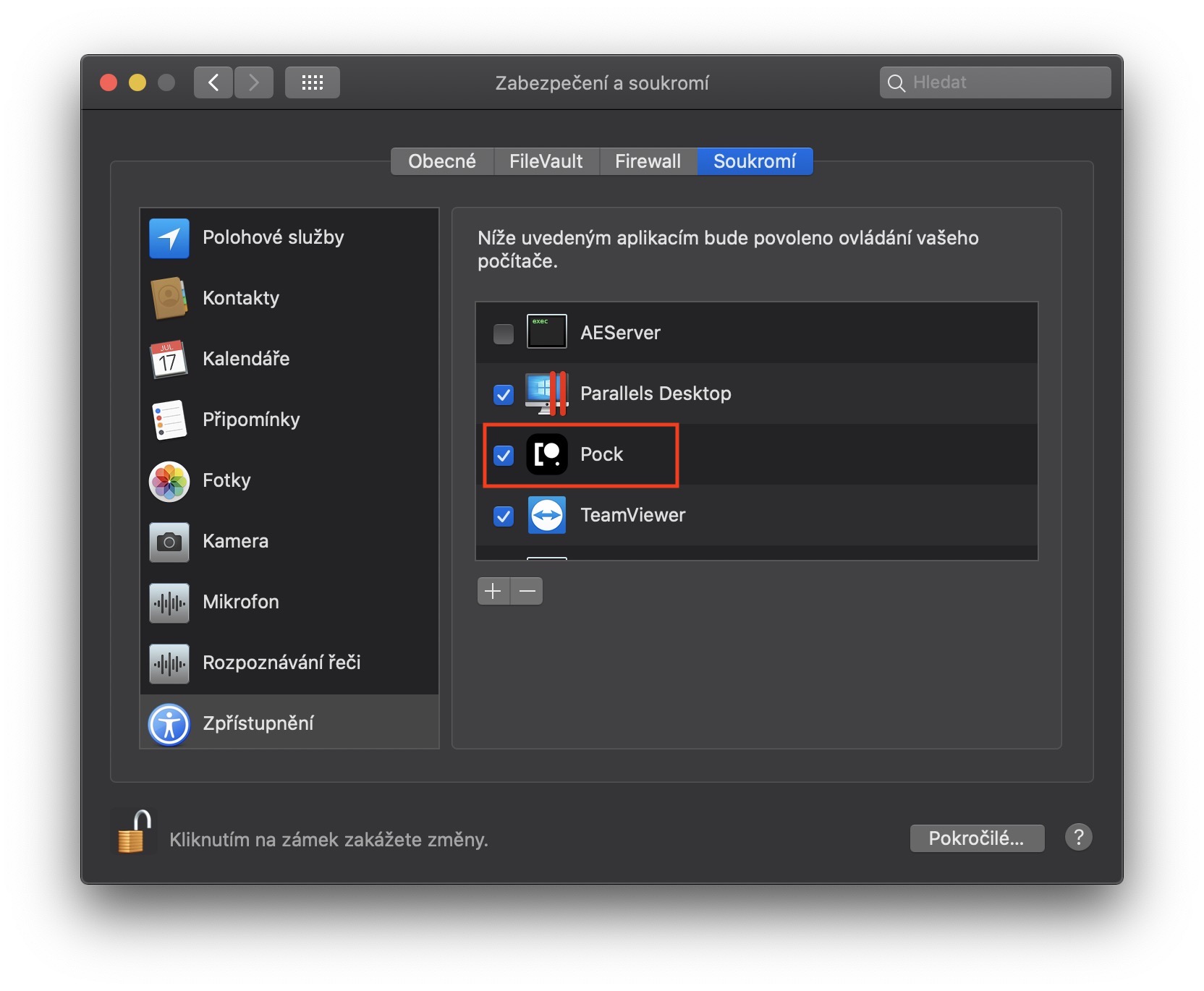This screenshot has height=991, width=1204.
Task: Open help with the question mark button
Action: pos(1079,837)
